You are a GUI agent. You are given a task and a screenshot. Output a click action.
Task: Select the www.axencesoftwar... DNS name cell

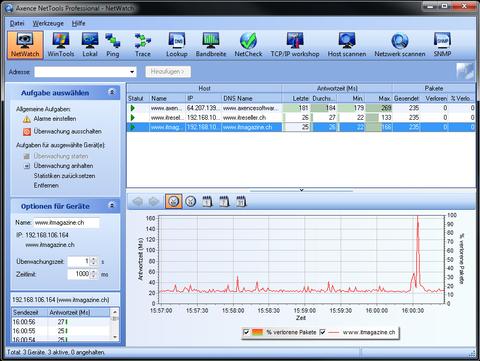pyautogui.click(x=252, y=108)
